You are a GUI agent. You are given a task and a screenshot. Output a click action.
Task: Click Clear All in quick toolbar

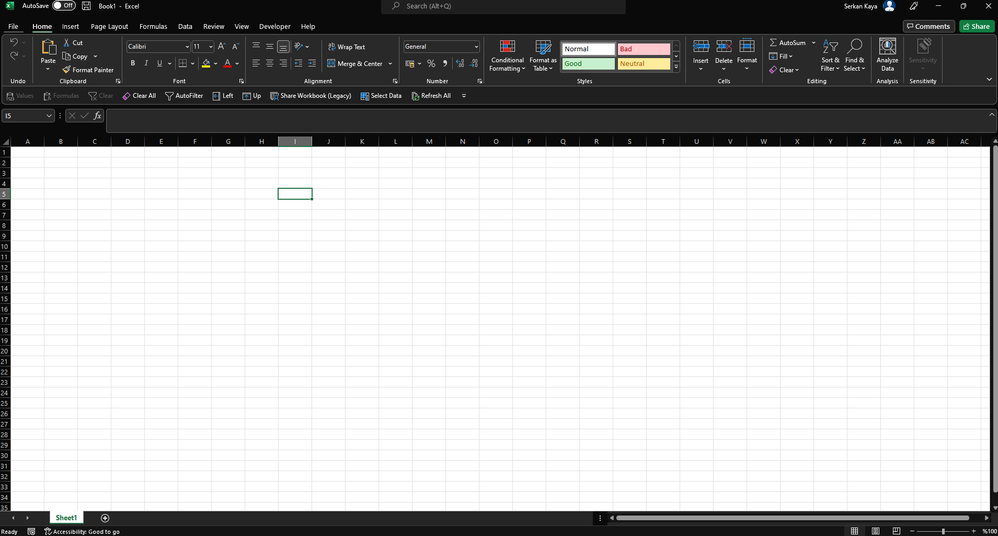point(139,95)
